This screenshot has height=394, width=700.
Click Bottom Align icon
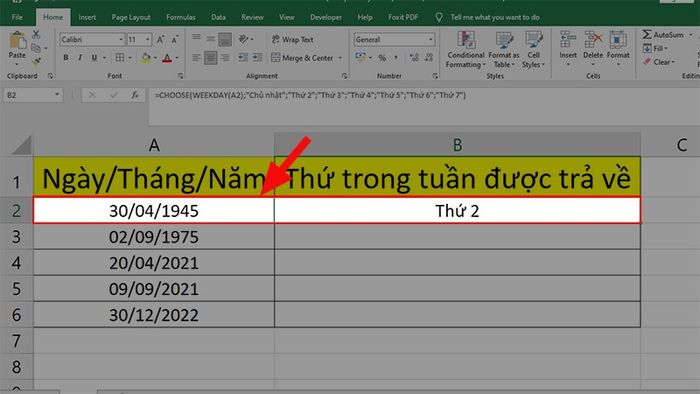click(x=225, y=39)
